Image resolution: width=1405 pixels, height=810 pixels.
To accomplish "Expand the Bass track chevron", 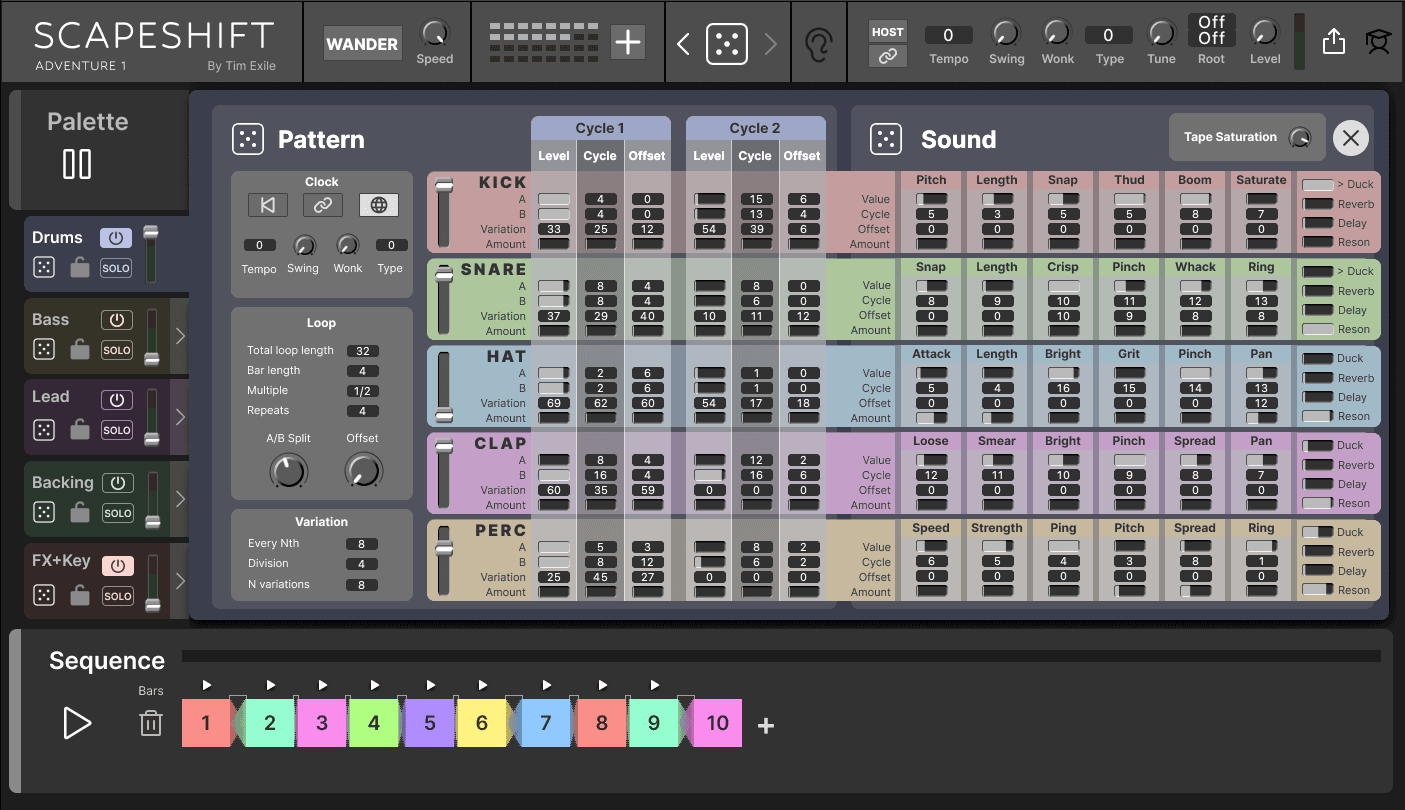I will [180, 336].
